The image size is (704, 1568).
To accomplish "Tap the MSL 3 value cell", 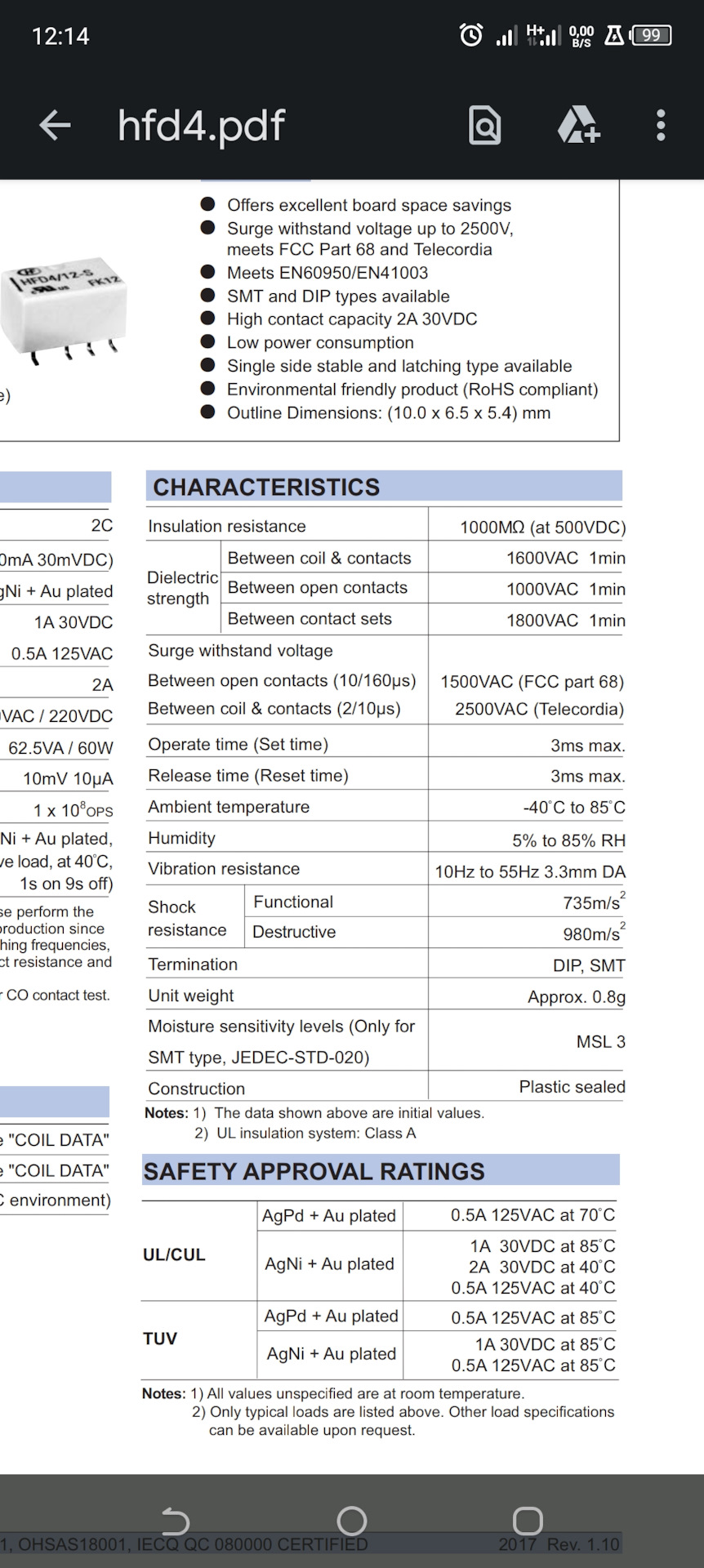I will point(600,1041).
